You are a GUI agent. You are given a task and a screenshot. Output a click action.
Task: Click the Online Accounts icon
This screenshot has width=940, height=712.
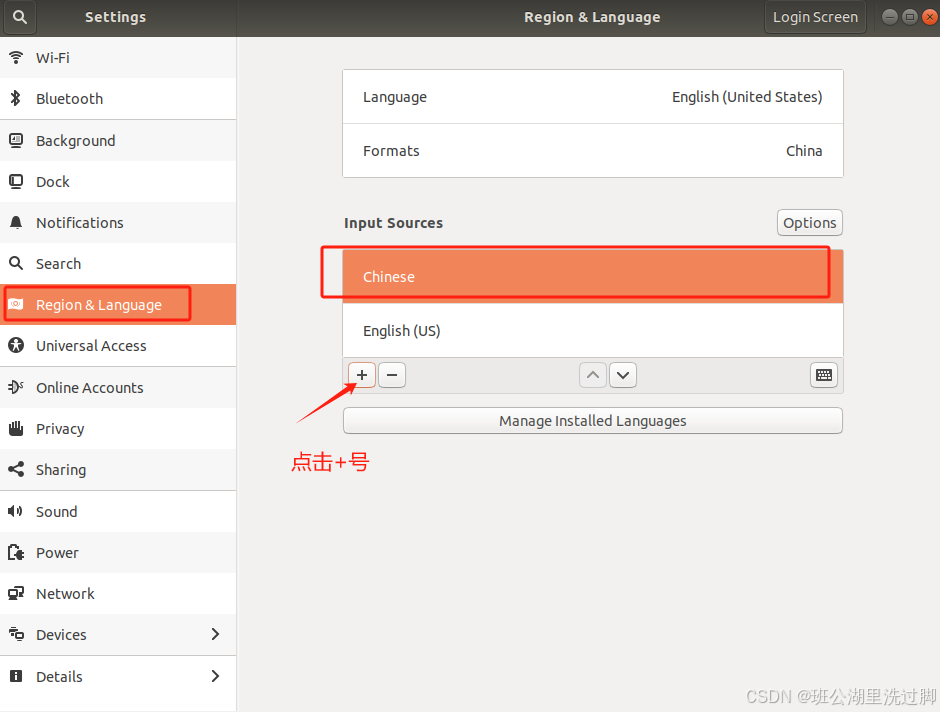click(16, 387)
